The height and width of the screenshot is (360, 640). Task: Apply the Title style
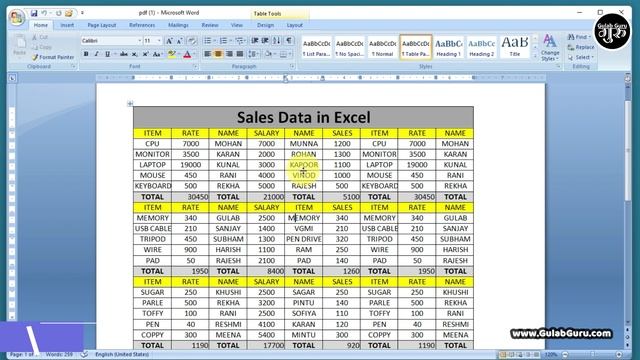[514, 47]
